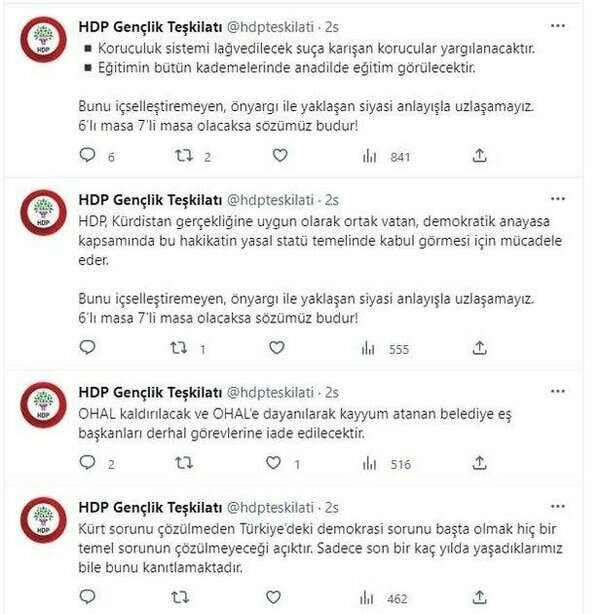Reply to the Kürdistan gerçekliği tweet

click(88, 349)
